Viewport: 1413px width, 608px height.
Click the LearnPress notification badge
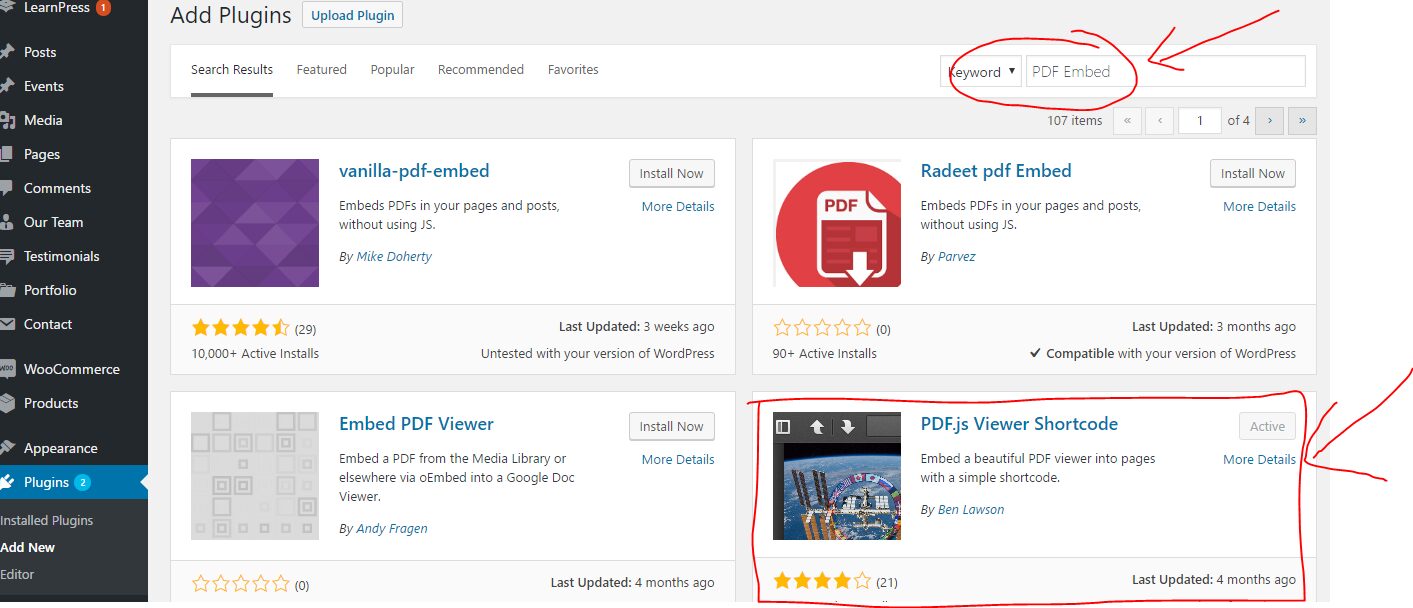point(103,8)
